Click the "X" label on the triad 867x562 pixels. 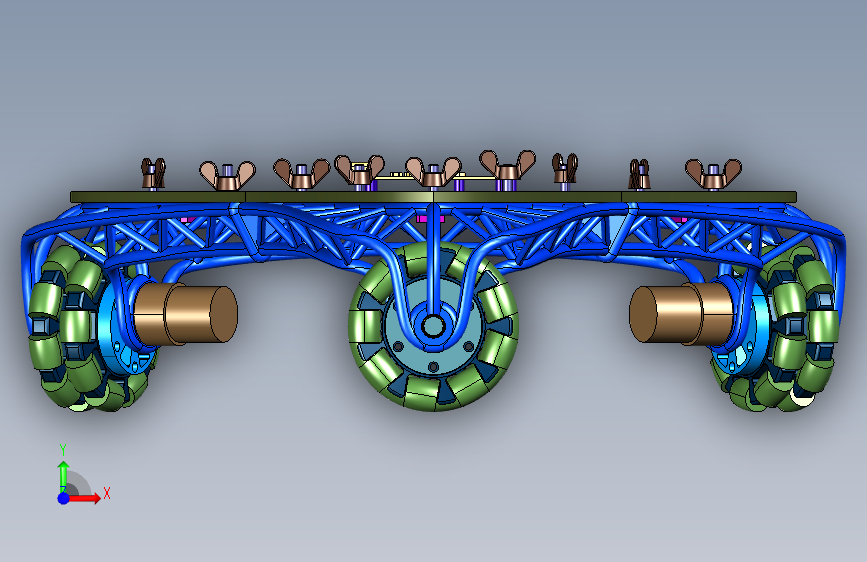coord(107,493)
